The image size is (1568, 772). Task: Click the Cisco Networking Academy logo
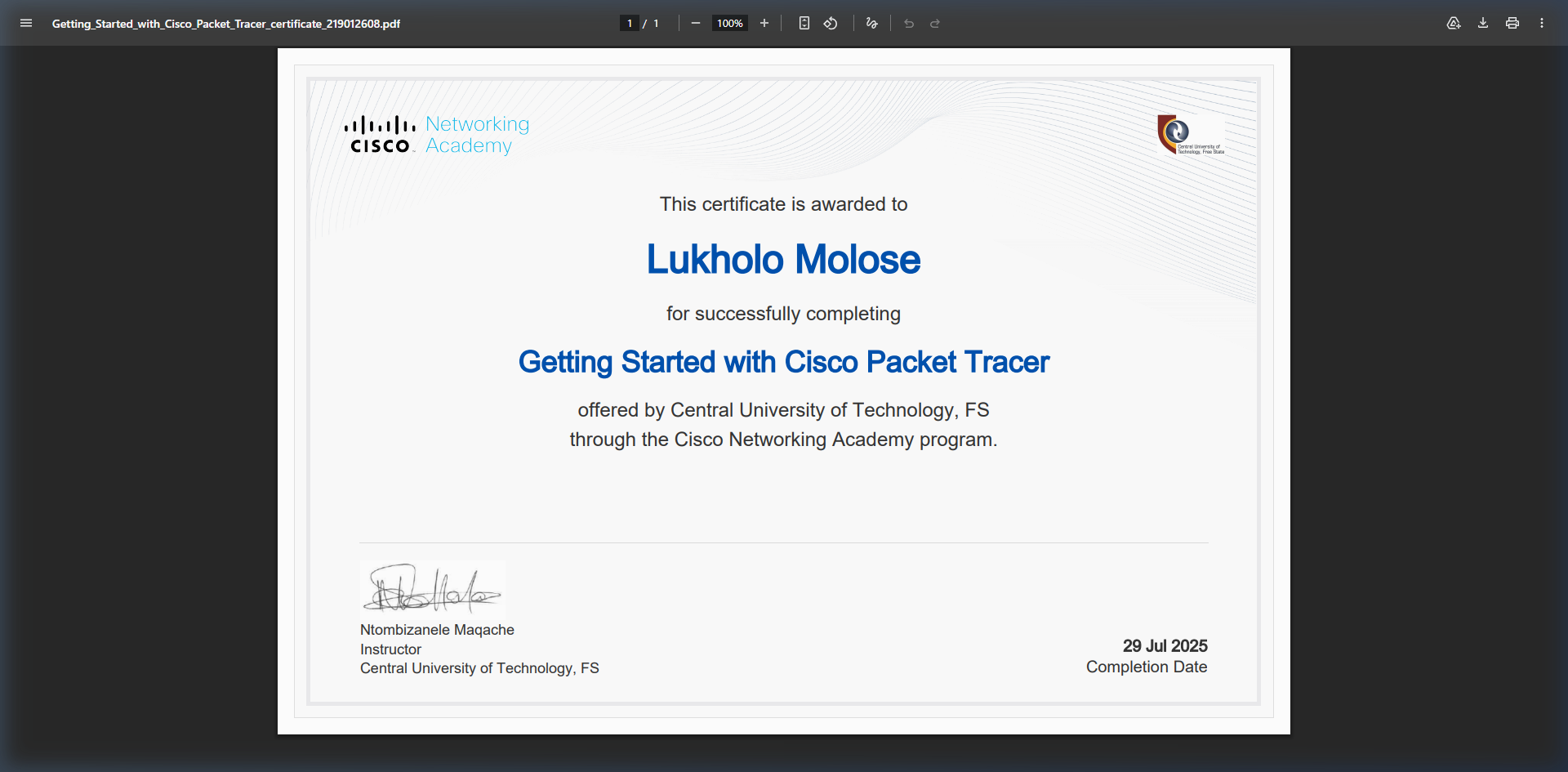pyautogui.click(x=437, y=135)
